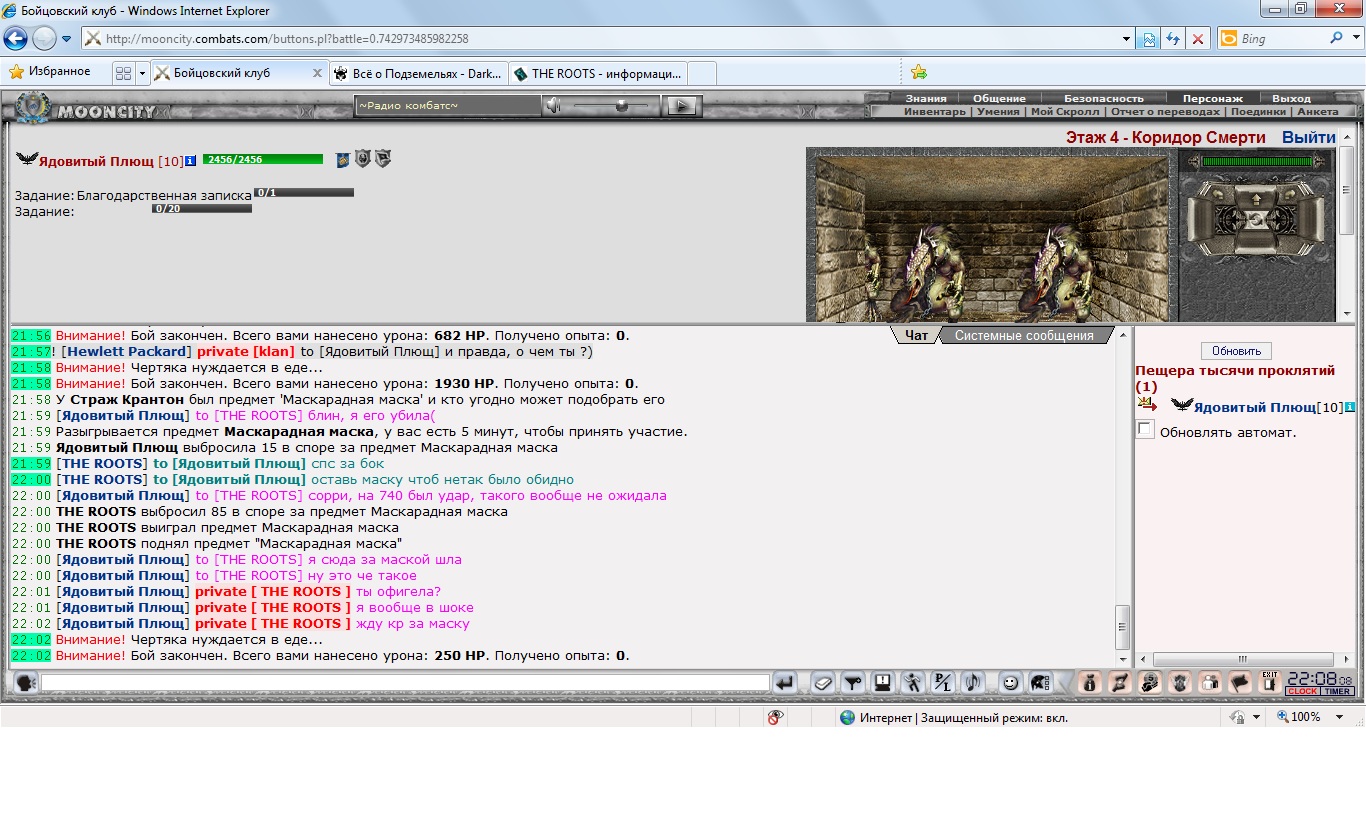Toggle chat sounds speaker icon in bottom toolbar
This screenshot has height=840, width=1366.
(x=972, y=683)
